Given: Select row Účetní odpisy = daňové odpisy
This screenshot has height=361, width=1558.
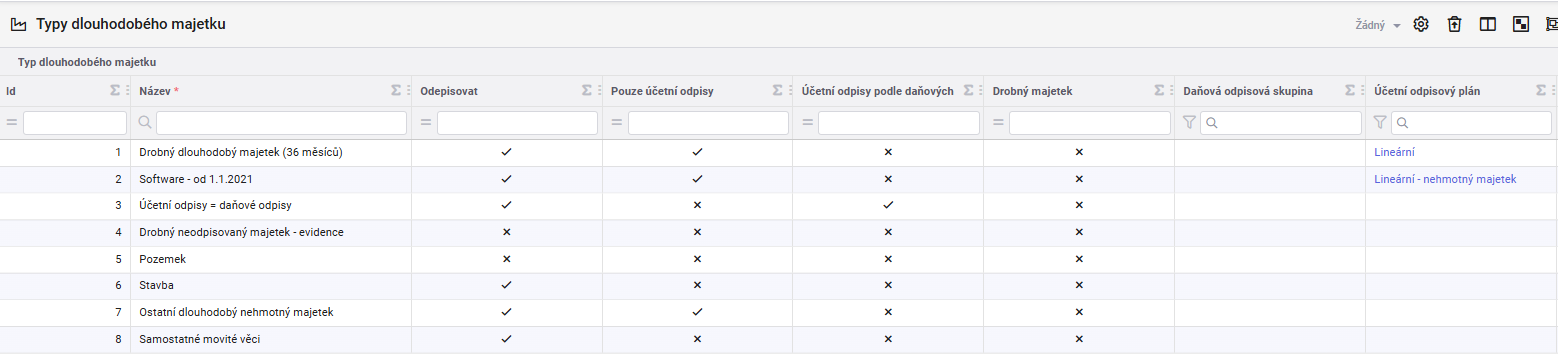Looking at the screenshot, I should tap(215, 205).
